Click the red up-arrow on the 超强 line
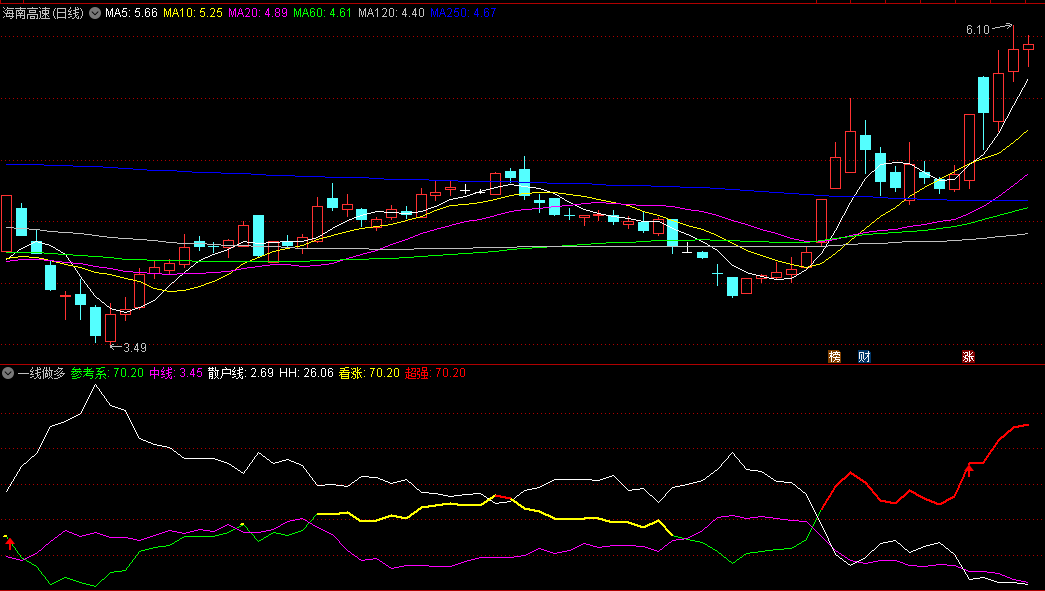The height and width of the screenshot is (591, 1045). click(x=968, y=469)
